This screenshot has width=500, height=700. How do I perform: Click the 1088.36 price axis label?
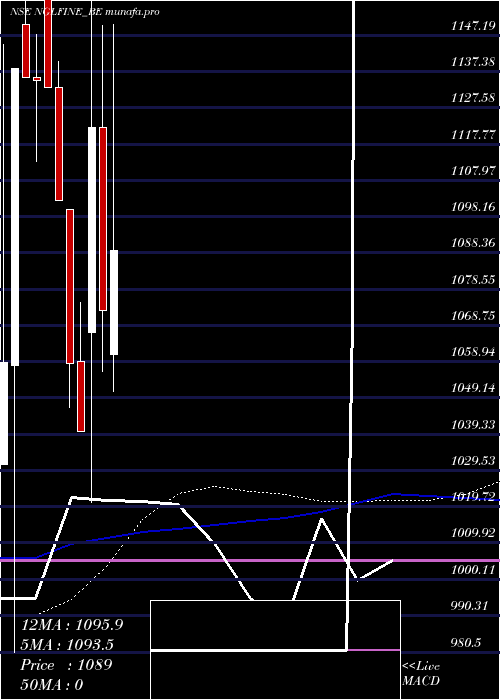click(x=473, y=243)
